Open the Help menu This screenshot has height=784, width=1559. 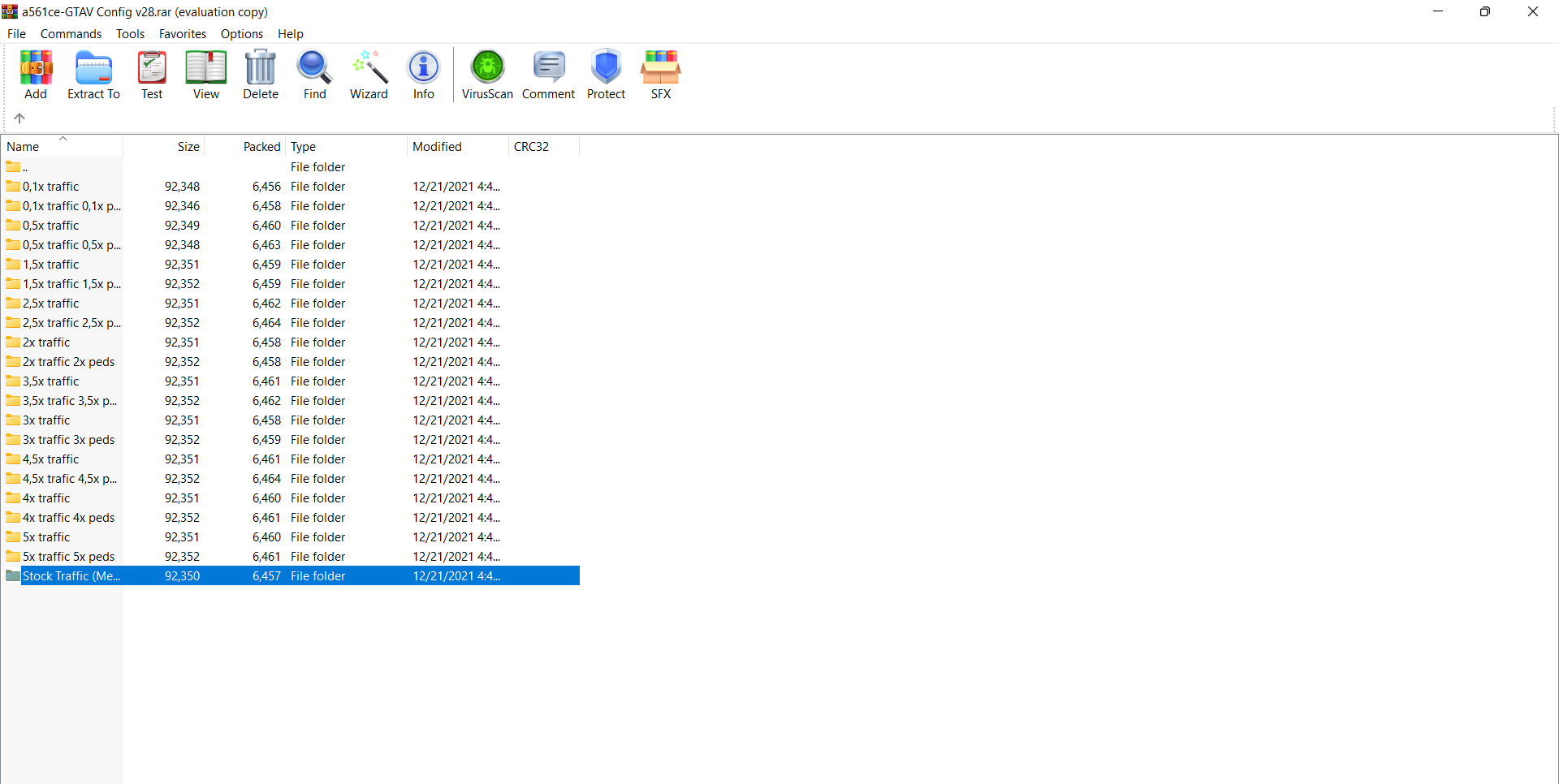(291, 34)
